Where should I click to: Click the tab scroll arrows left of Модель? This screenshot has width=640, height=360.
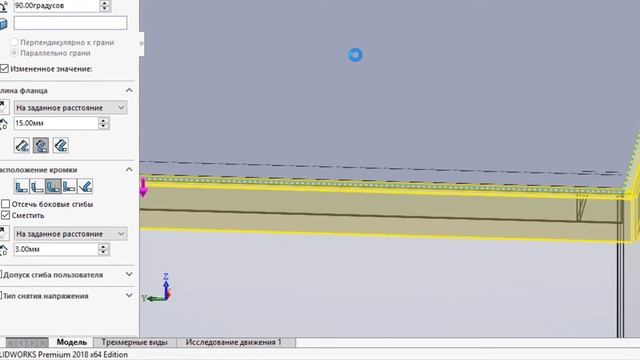(x=27, y=342)
